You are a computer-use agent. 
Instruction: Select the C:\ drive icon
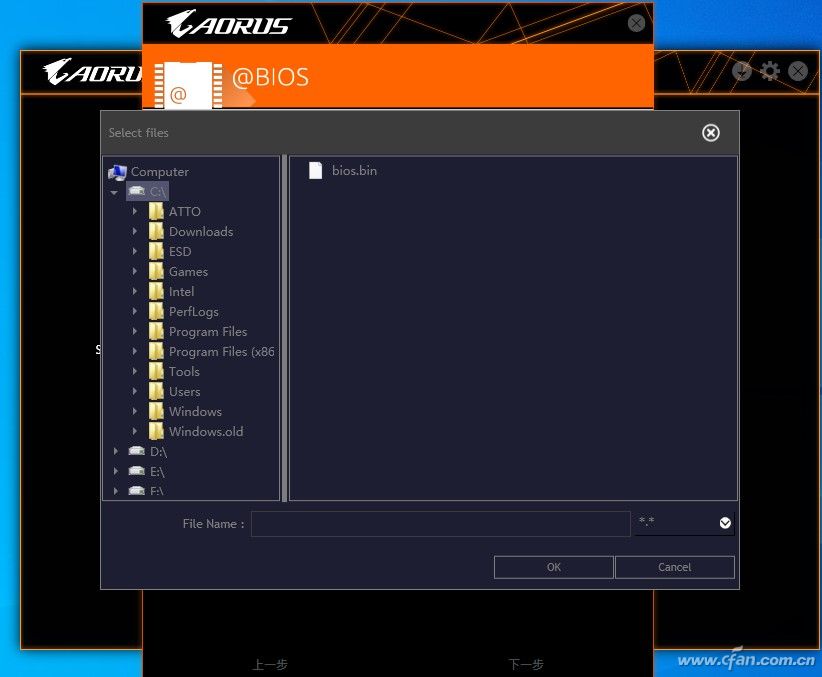click(136, 191)
